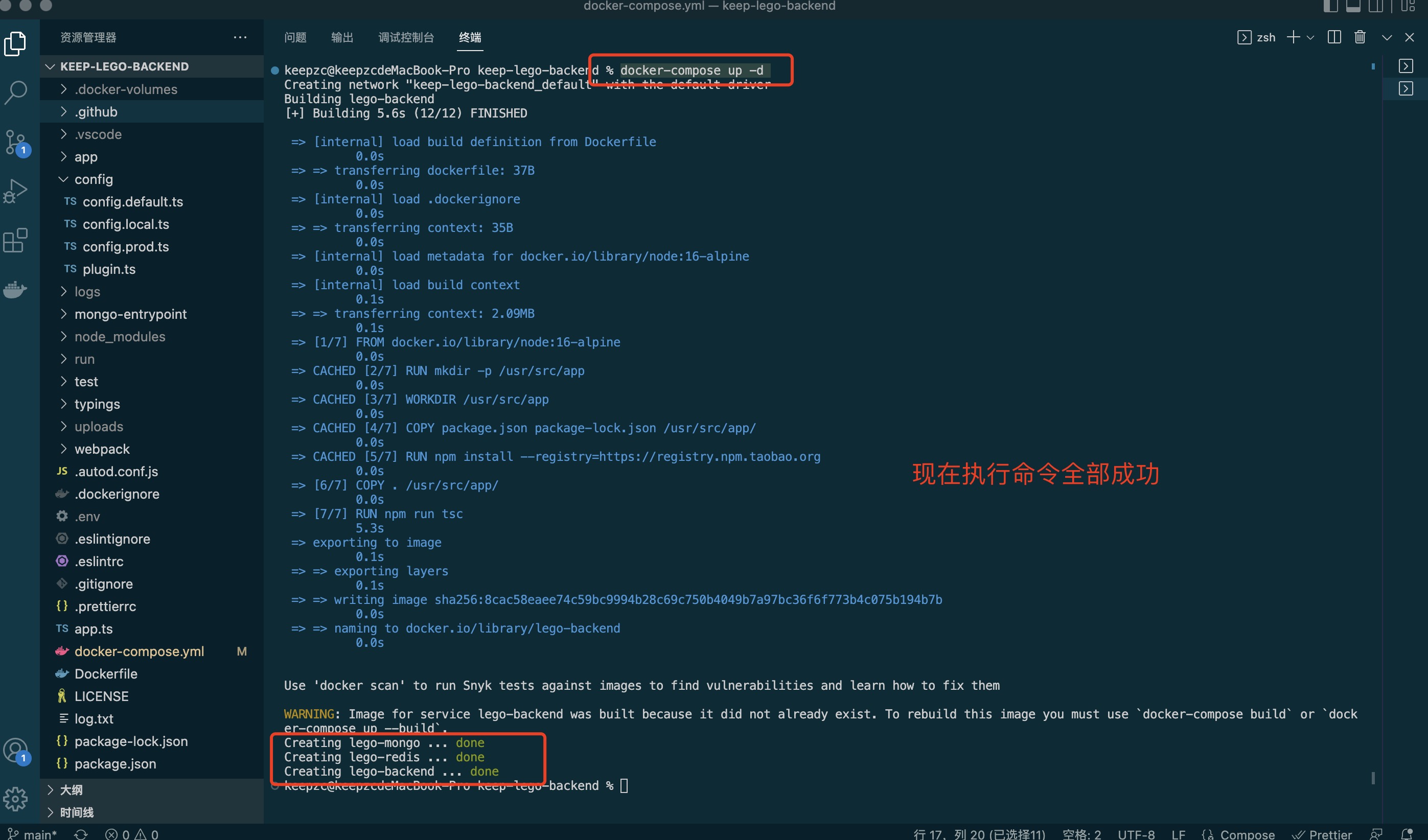This screenshot has width=1428, height=840.
Task: Click the main* git branch indicator
Action: pyautogui.click(x=32, y=834)
